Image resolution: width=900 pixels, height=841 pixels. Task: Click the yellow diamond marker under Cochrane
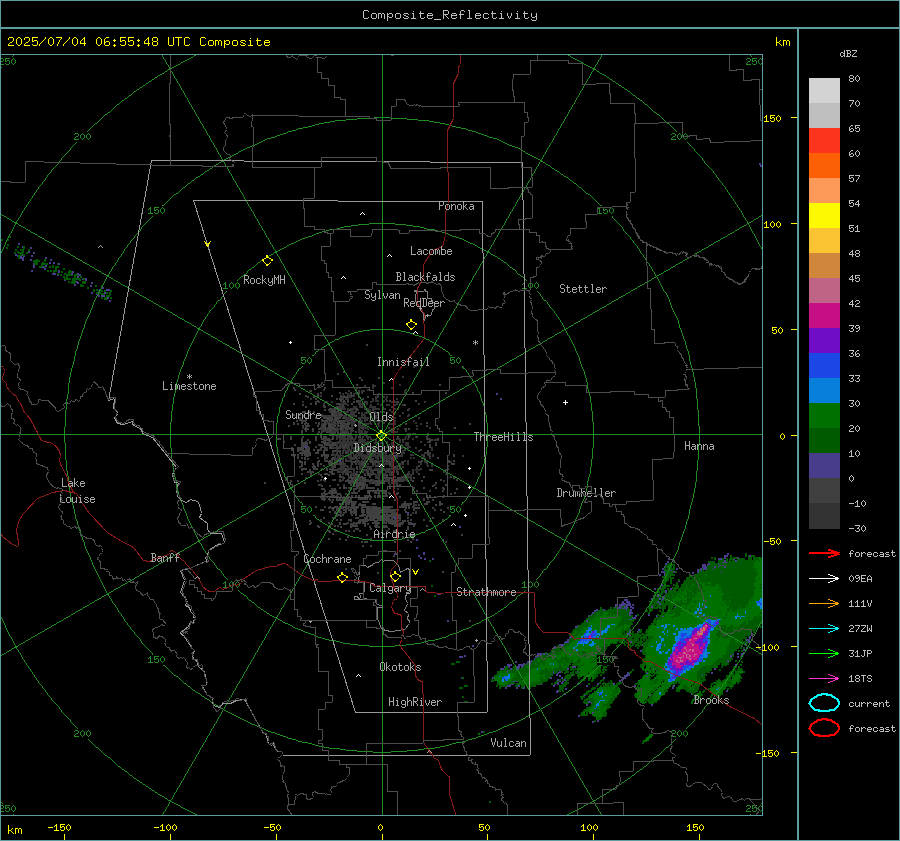click(x=343, y=577)
